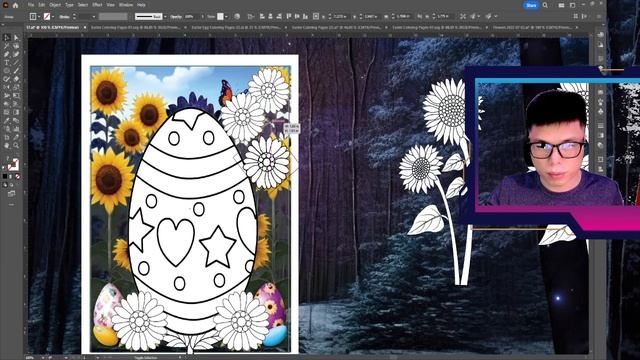Switch to the Easter Egg Coloring Pages tab
The image size is (640, 360).
click(236, 27)
